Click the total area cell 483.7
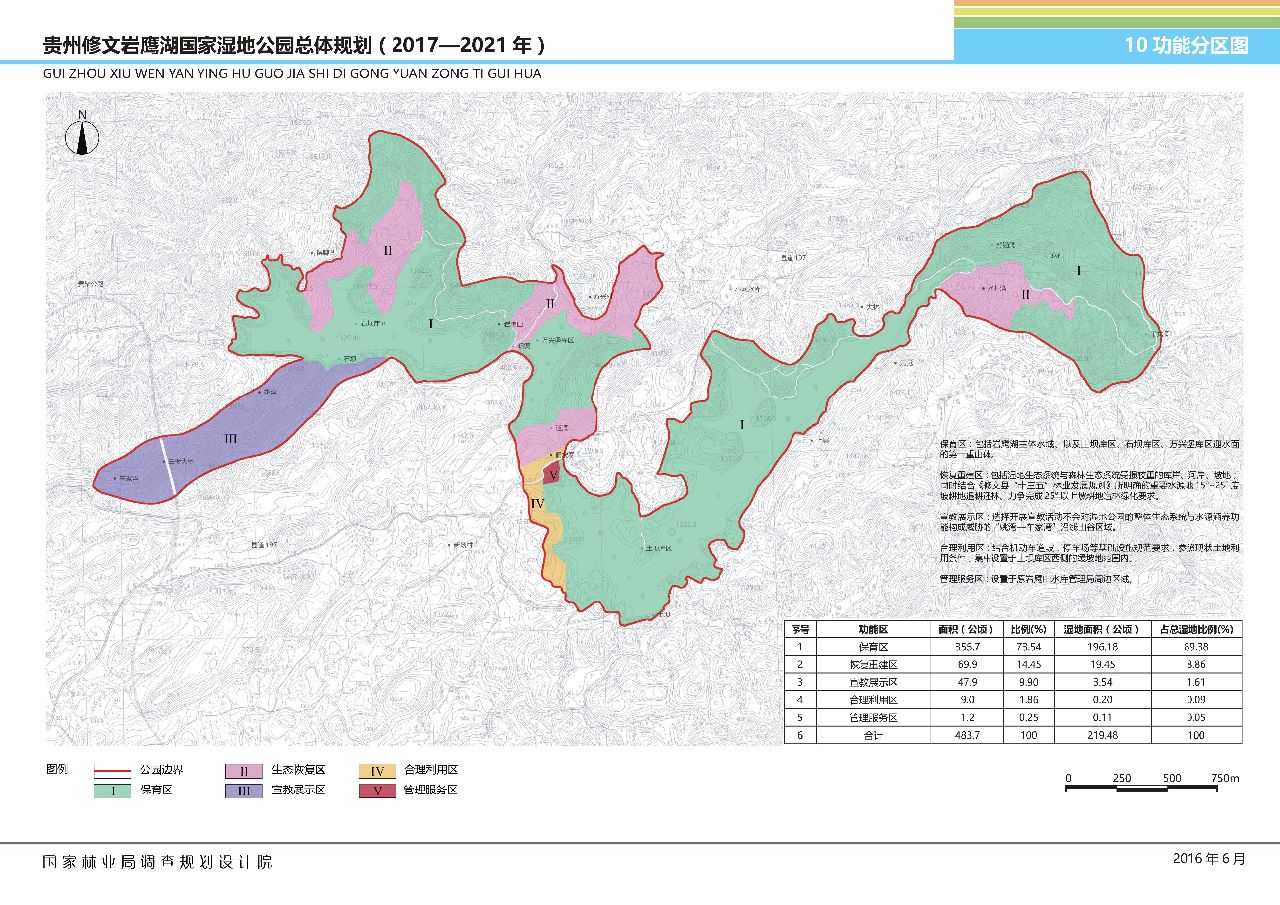The image size is (1280, 905). point(966,735)
